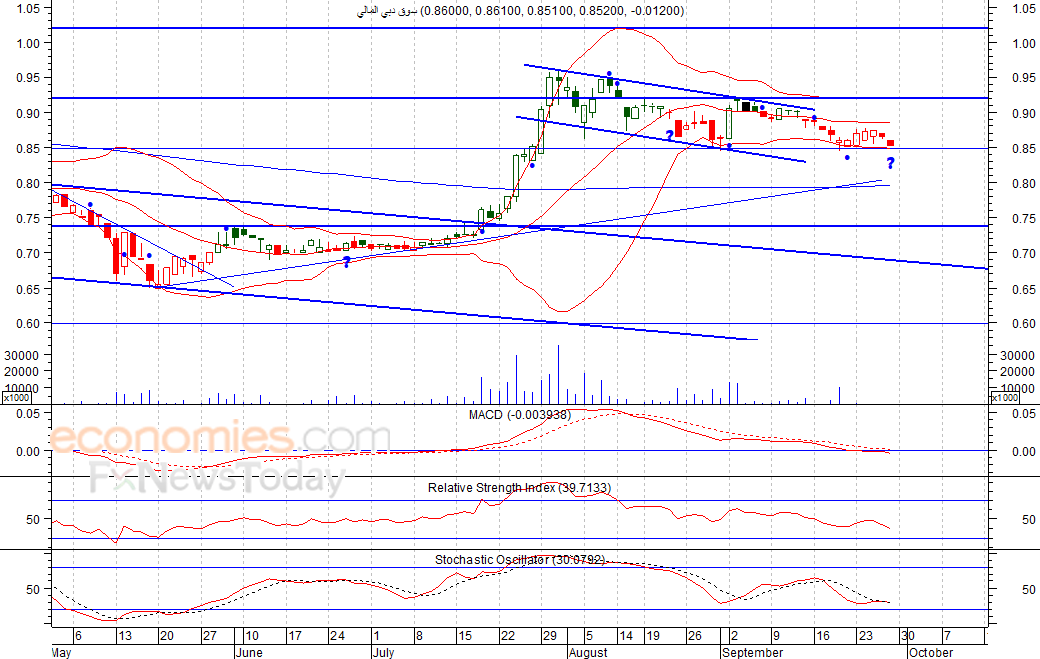Click the 30000 volume label on left axis
Viewport: 1040px width, 659px height.
(21, 355)
